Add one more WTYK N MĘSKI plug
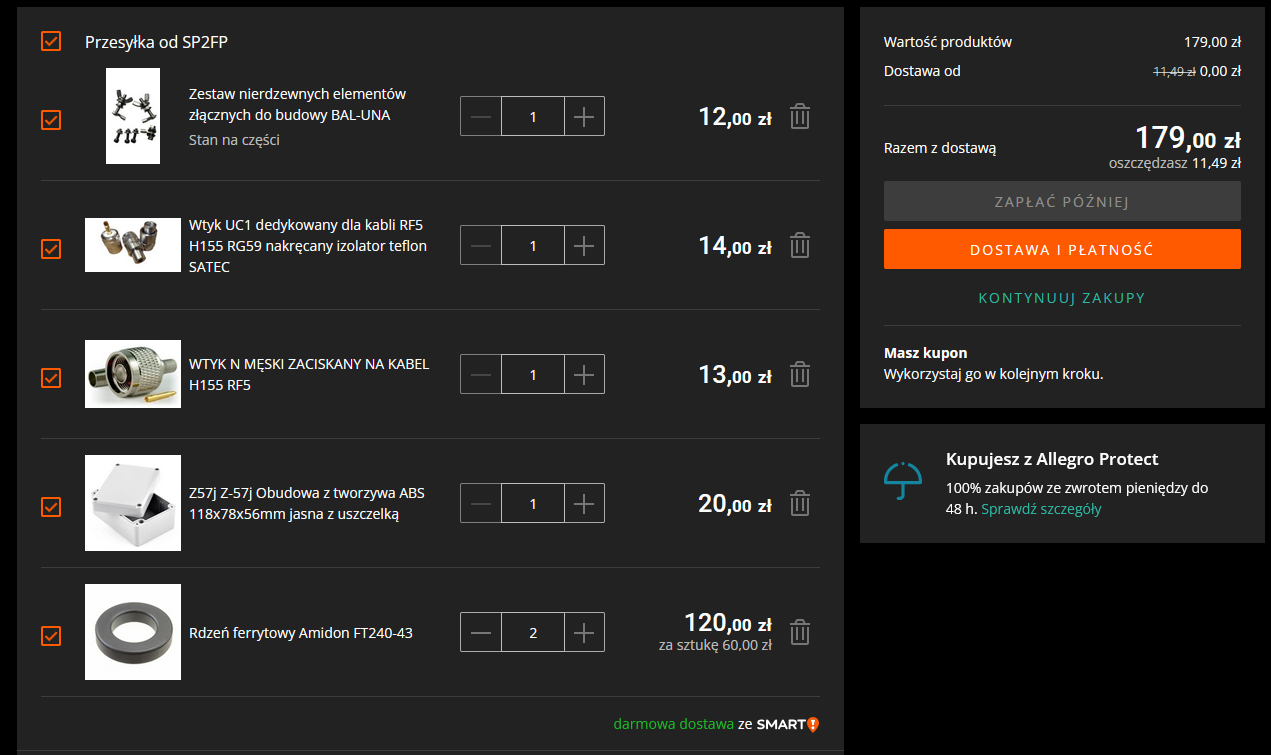 point(584,374)
